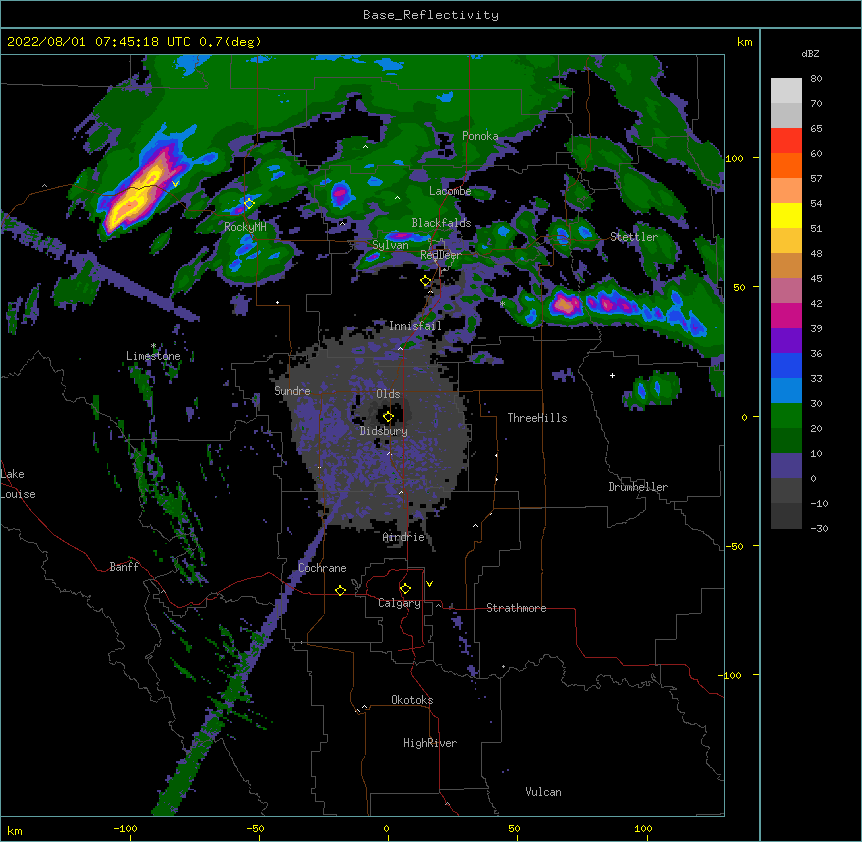
Task: Select the yellow diamond marker south of RedDeer
Action: click(x=426, y=281)
